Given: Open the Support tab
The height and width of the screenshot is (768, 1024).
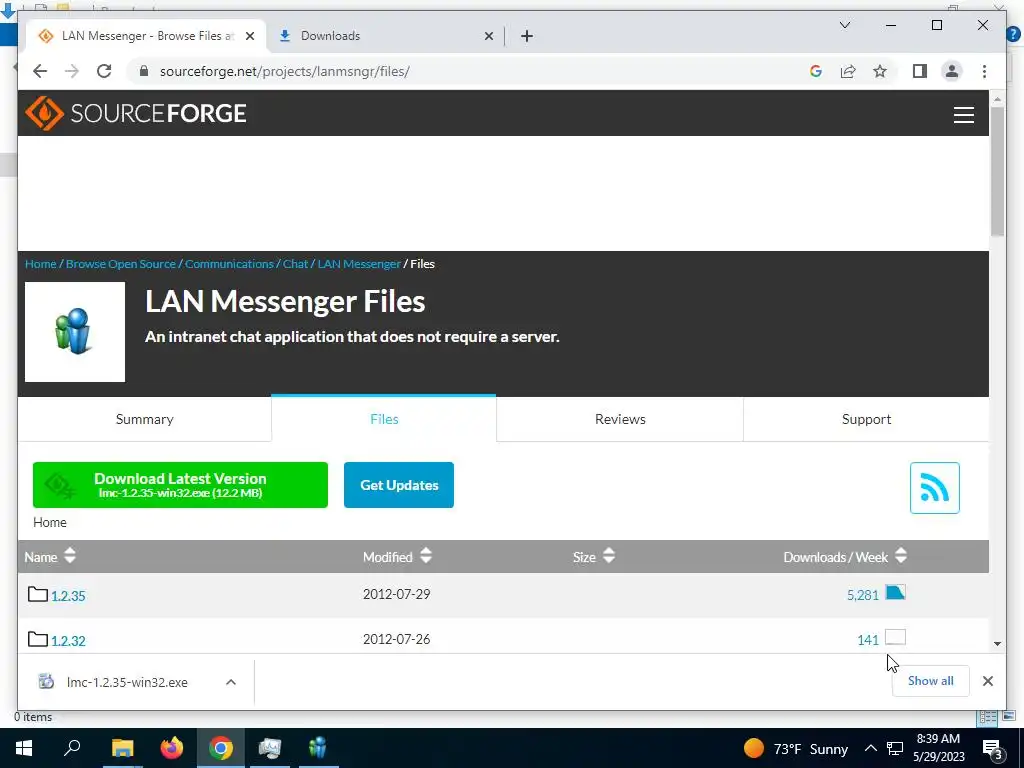Looking at the screenshot, I should point(866,419).
